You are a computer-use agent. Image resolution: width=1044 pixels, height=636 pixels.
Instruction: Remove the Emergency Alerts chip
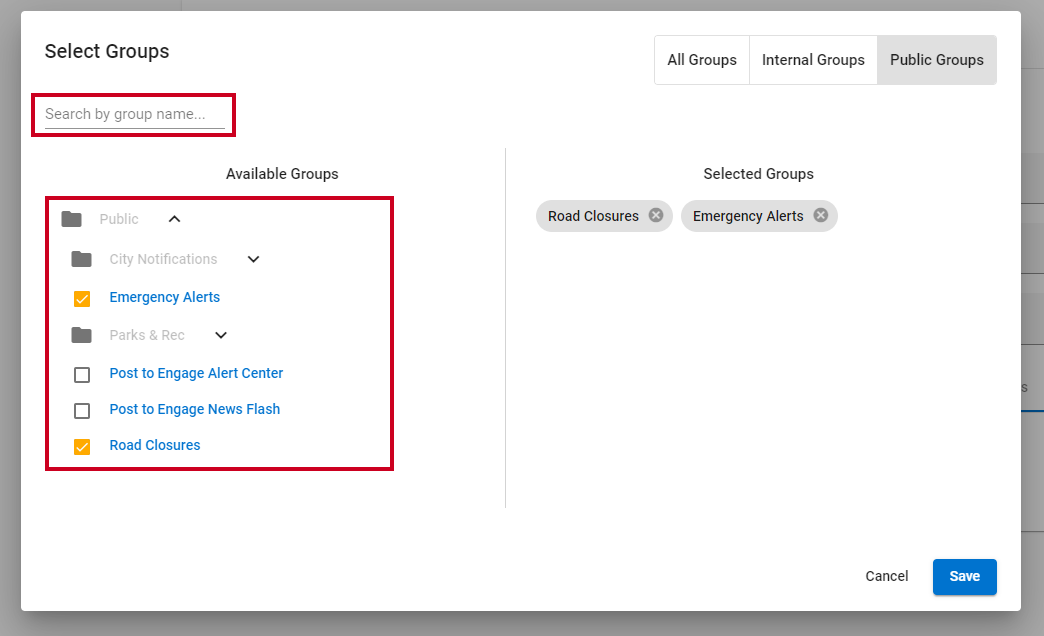click(x=821, y=215)
